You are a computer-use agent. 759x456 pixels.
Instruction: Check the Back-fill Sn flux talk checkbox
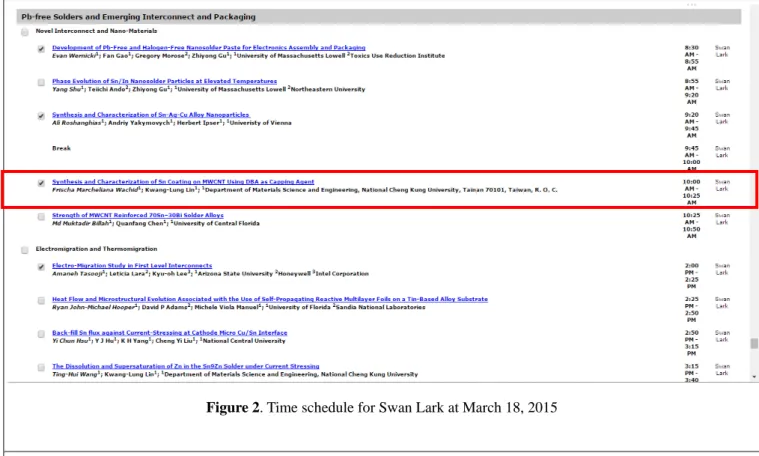tap(41, 334)
